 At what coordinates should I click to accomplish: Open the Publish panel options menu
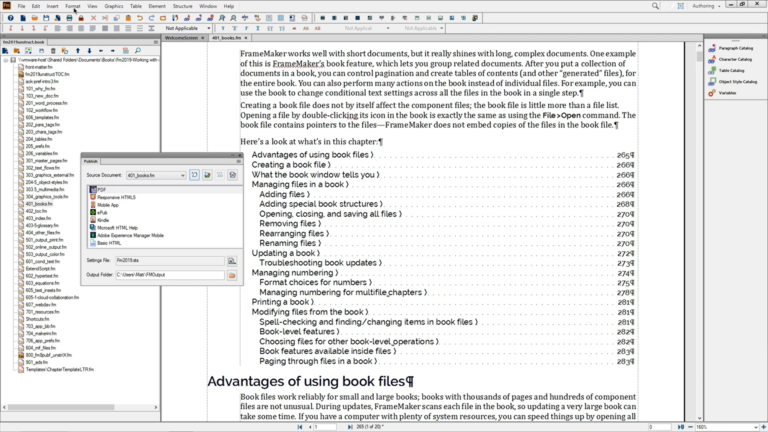[x=239, y=161]
